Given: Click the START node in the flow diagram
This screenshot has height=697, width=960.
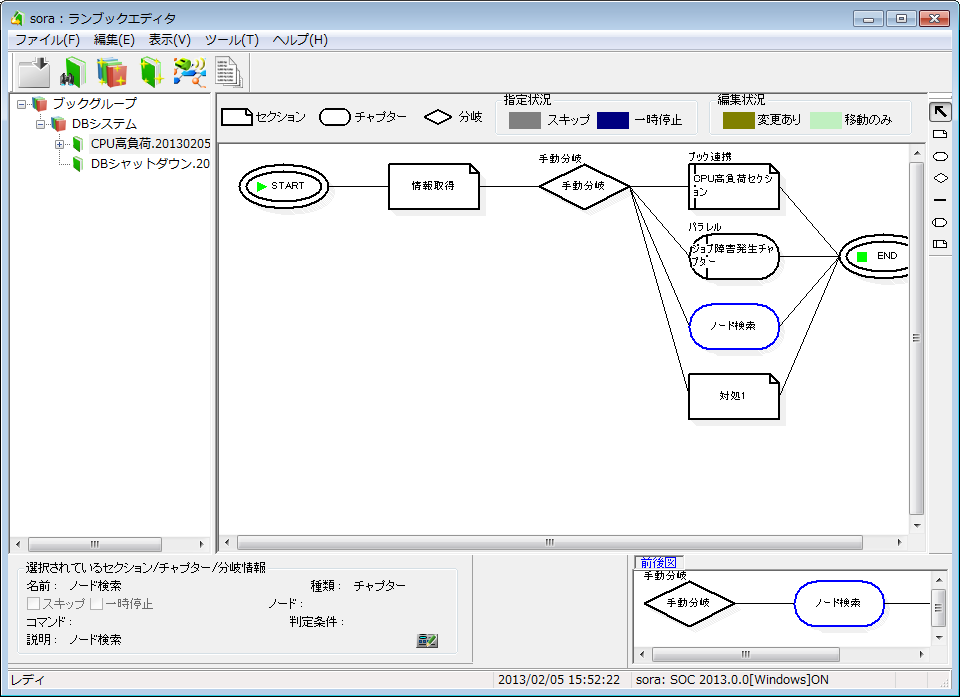Looking at the screenshot, I should pyautogui.click(x=283, y=186).
